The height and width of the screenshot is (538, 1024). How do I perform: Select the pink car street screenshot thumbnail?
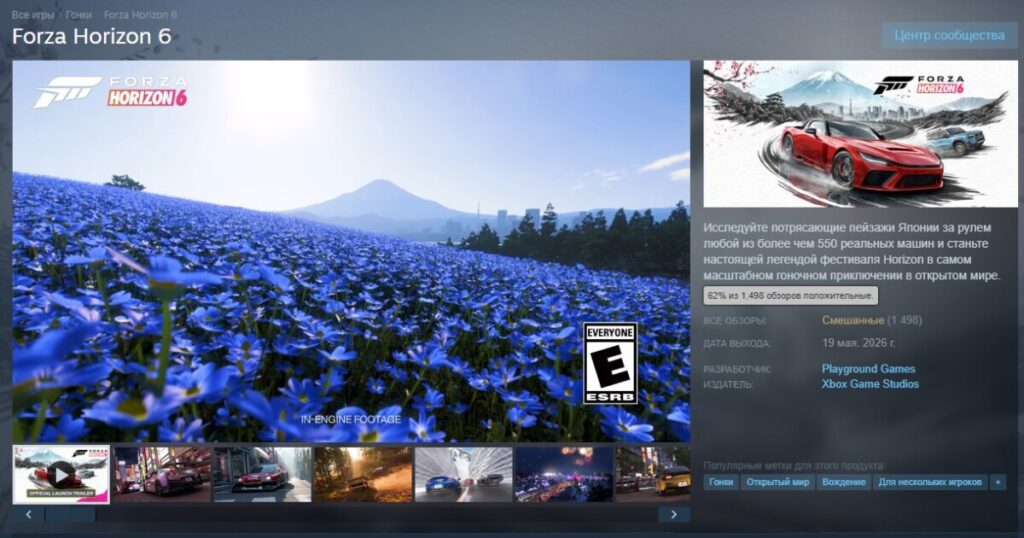(x=162, y=475)
